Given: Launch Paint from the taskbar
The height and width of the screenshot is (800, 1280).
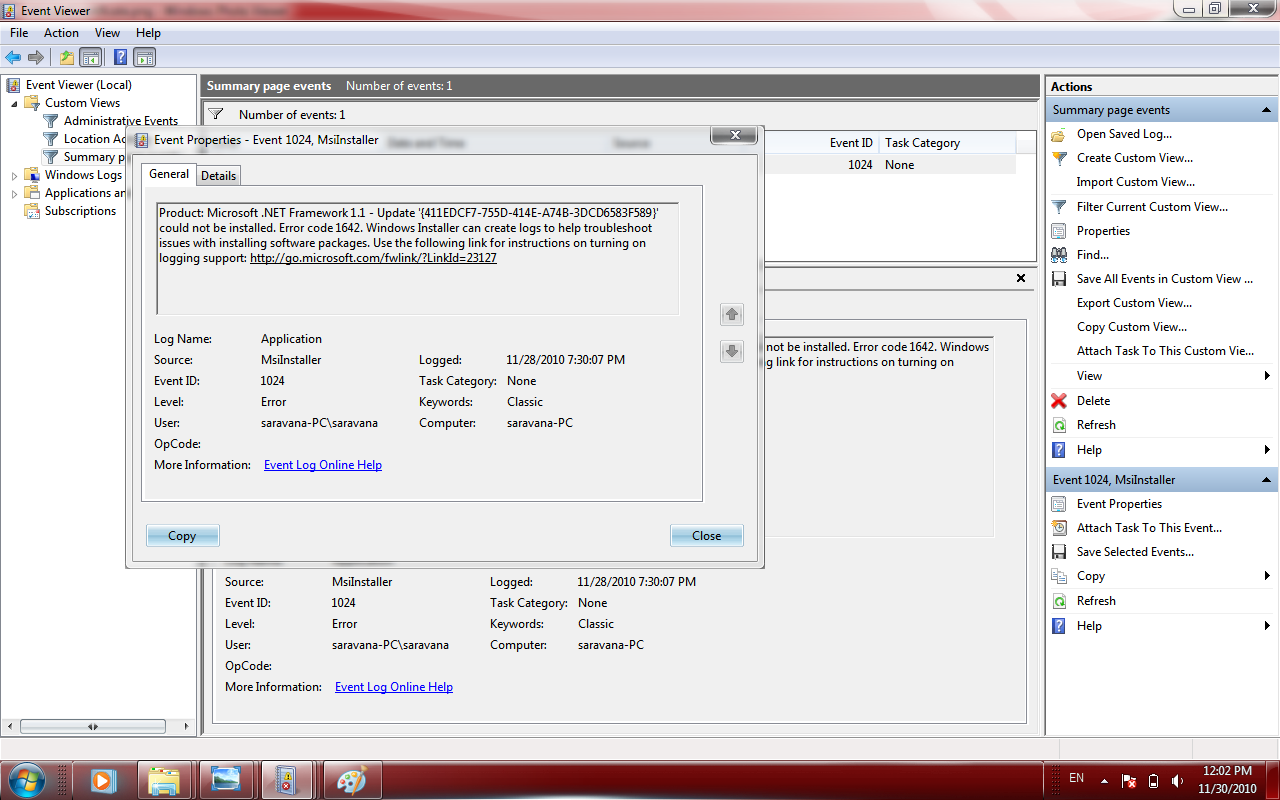Looking at the screenshot, I should (351, 779).
